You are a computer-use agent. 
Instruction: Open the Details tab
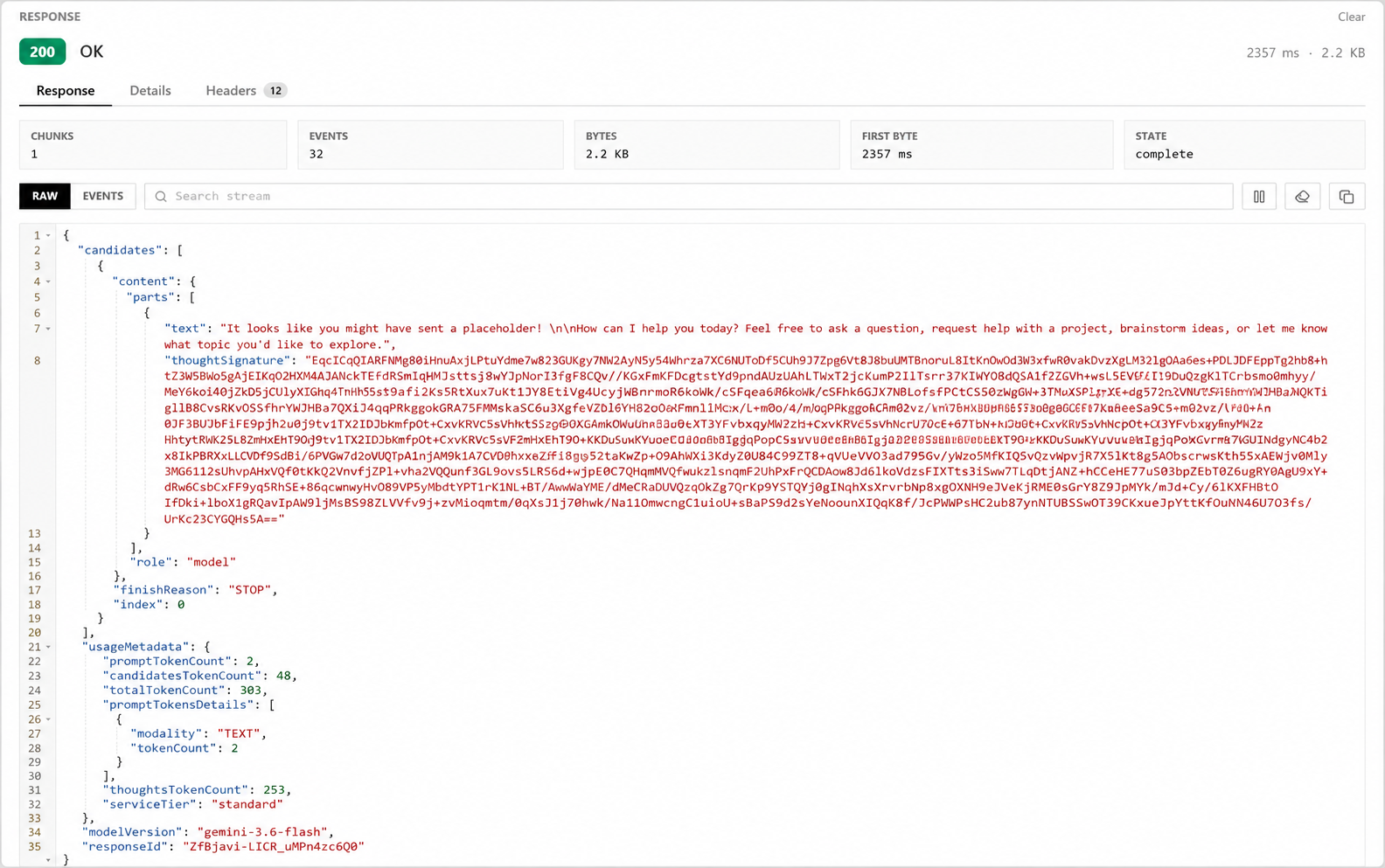tap(150, 91)
